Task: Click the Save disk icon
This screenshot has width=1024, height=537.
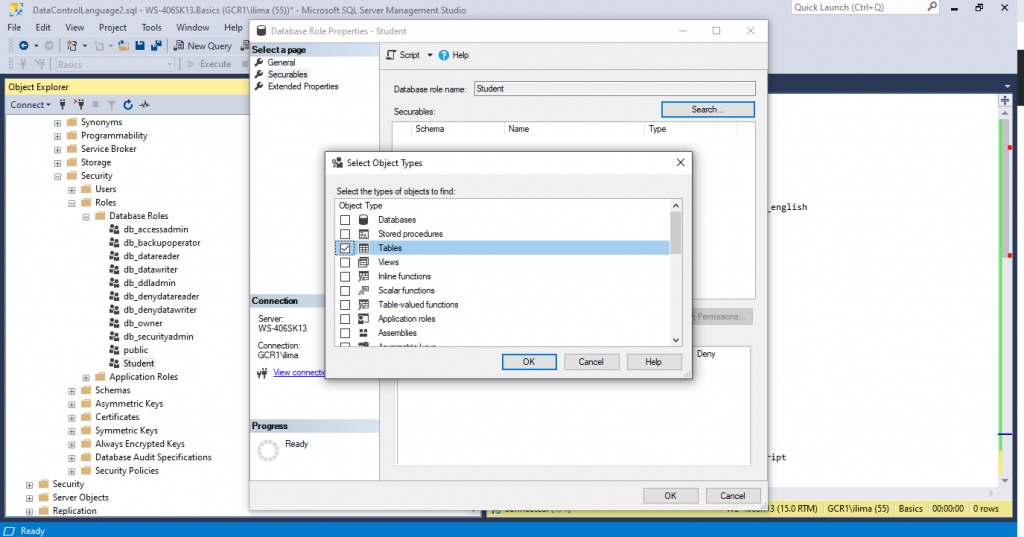Action: 140,46
